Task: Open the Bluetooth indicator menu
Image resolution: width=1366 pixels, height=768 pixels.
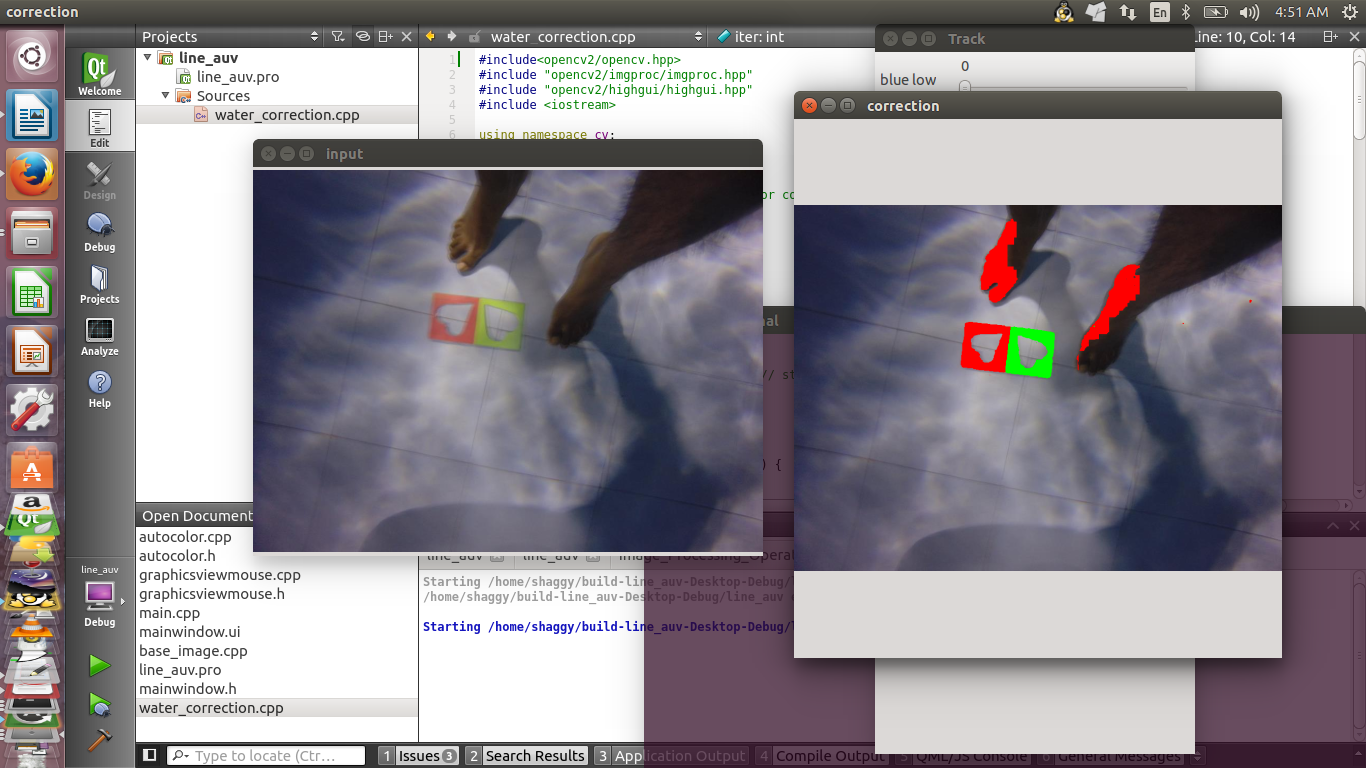Action: [x=1186, y=12]
